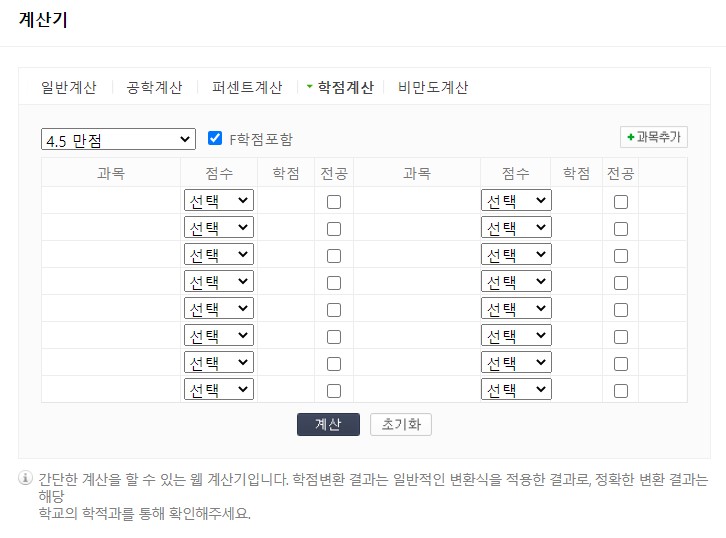726x538 pixels.
Task: Open the third-row right 점수 dropdown
Action: [x=516, y=254]
